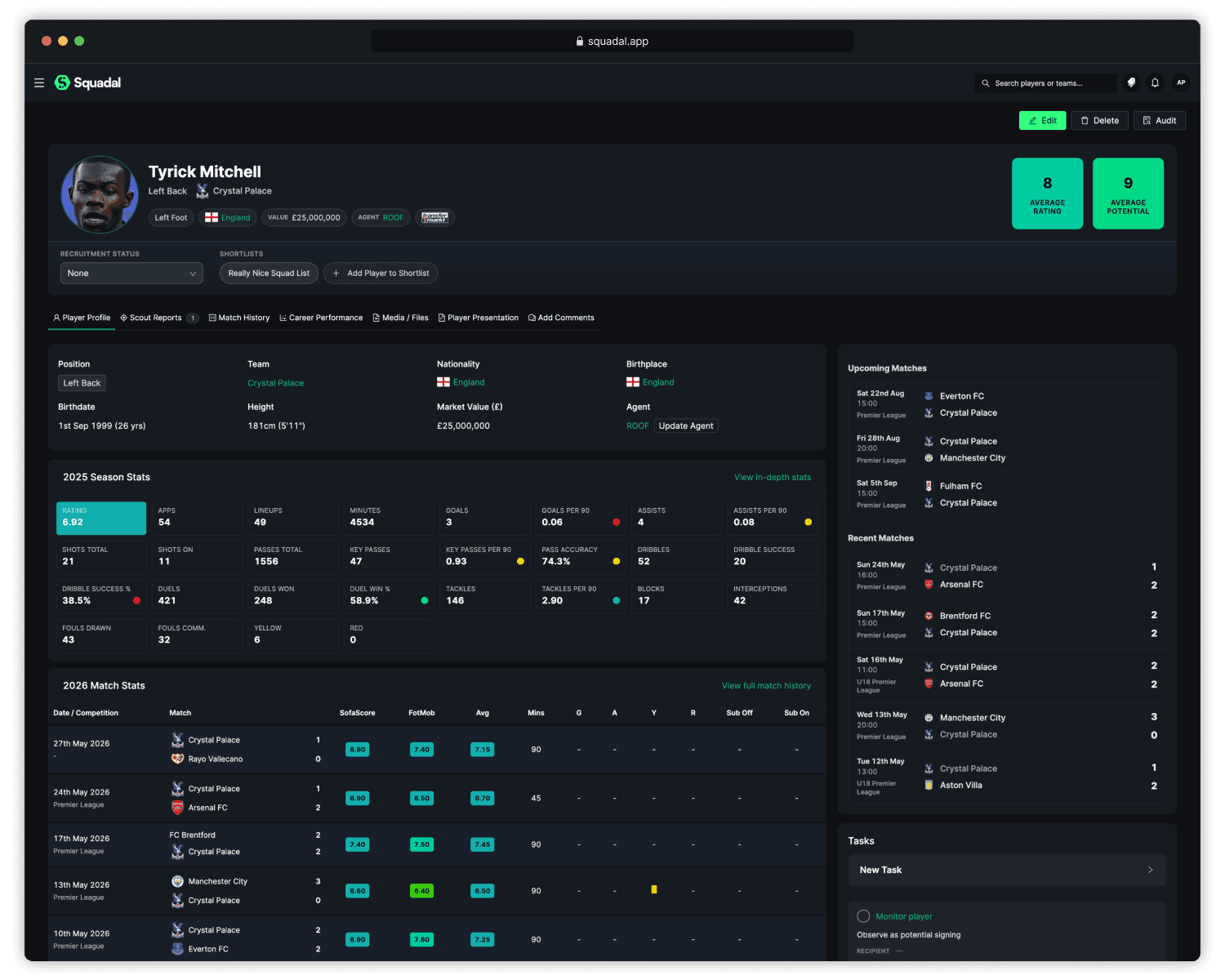Click the green dot on Duel Win %
Viewport: 1225px width, 980px height.
pyautogui.click(x=425, y=600)
